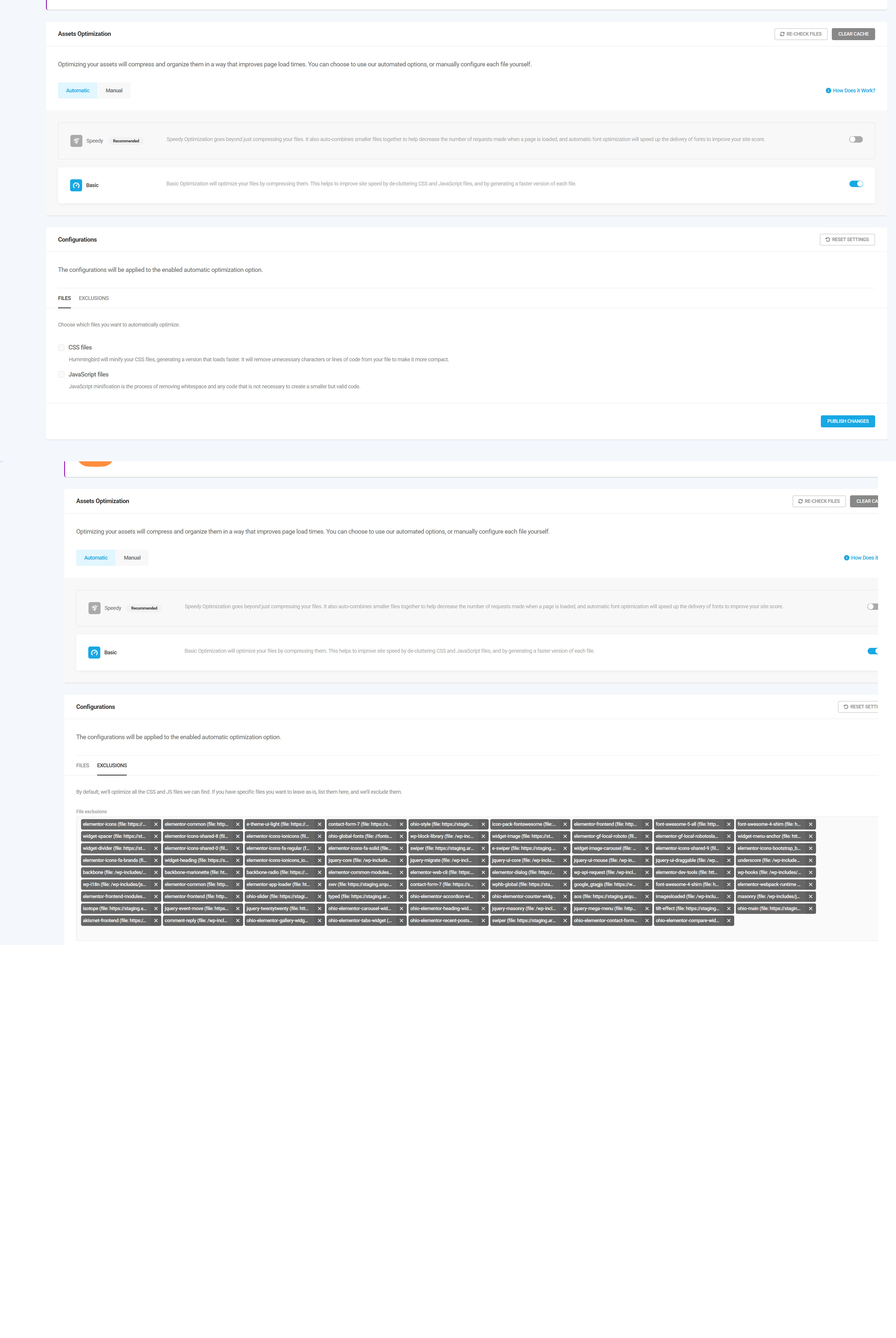896x1338 pixels.
Task: Remove comment-reply exclusion tag
Action: [x=238, y=920]
